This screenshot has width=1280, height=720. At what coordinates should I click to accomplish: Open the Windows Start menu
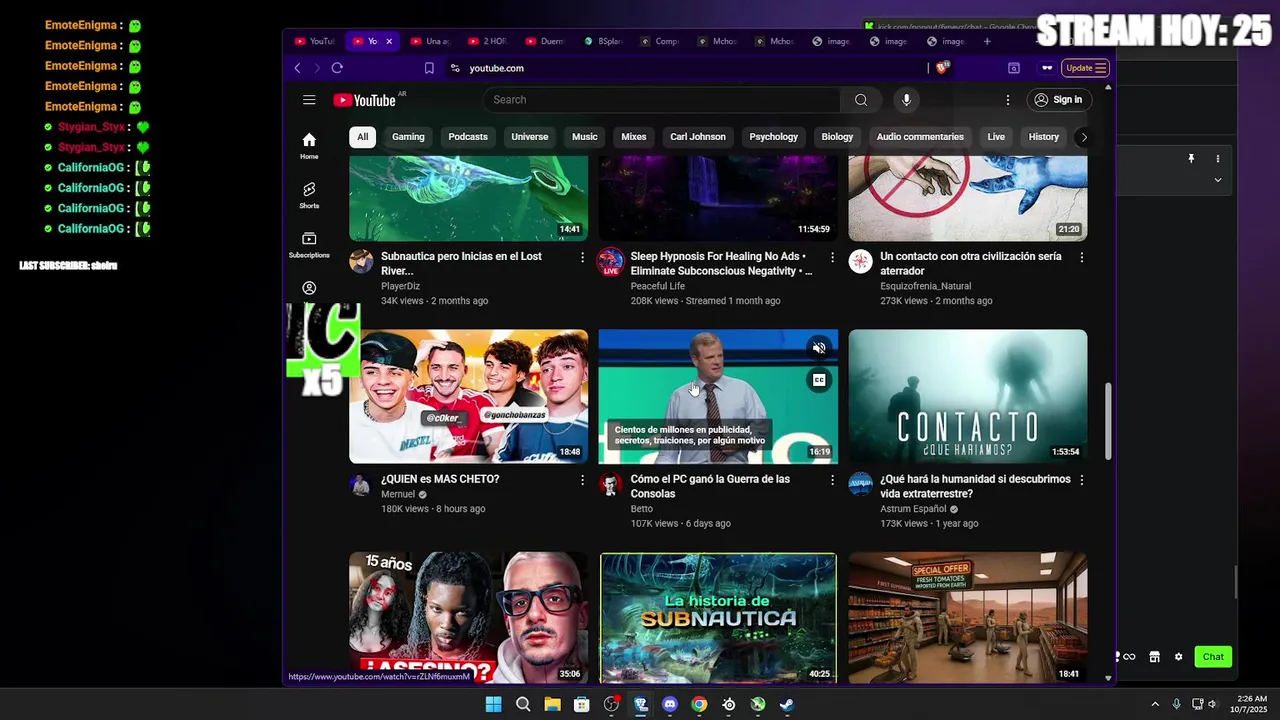[x=493, y=704]
